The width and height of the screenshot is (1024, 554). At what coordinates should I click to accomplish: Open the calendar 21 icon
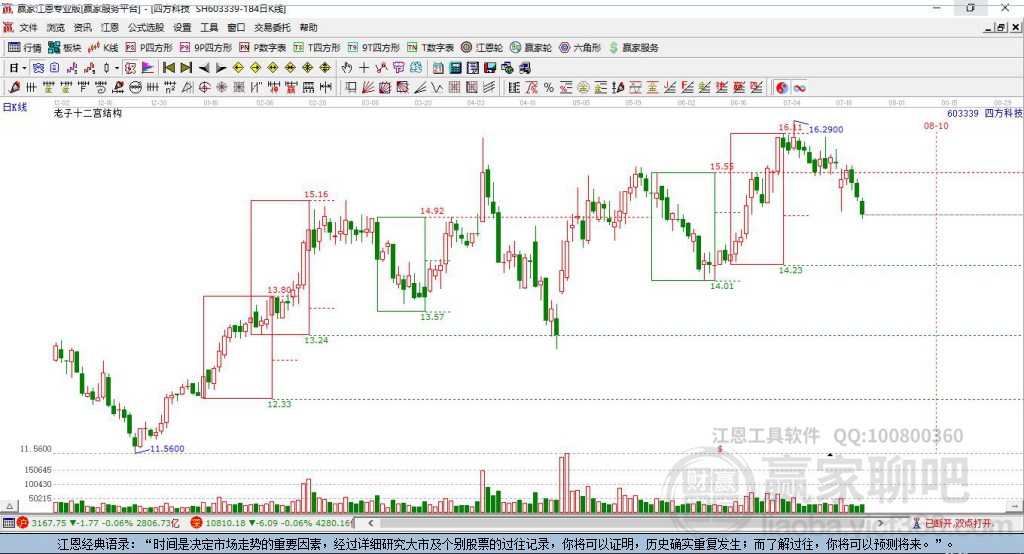[x=438, y=68]
